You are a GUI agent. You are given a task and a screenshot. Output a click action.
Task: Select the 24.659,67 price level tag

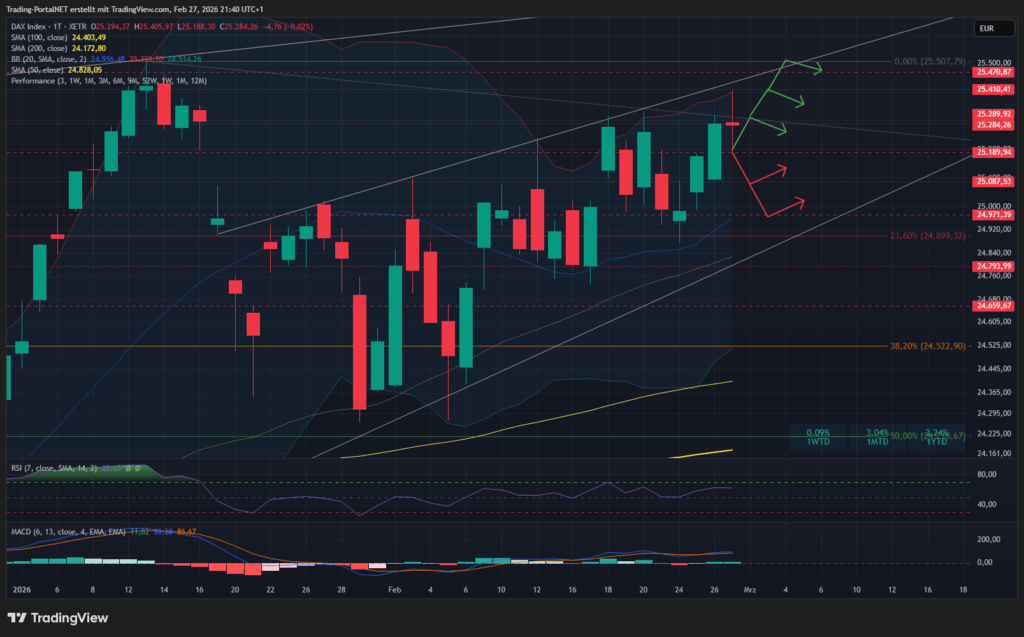click(x=992, y=307)
